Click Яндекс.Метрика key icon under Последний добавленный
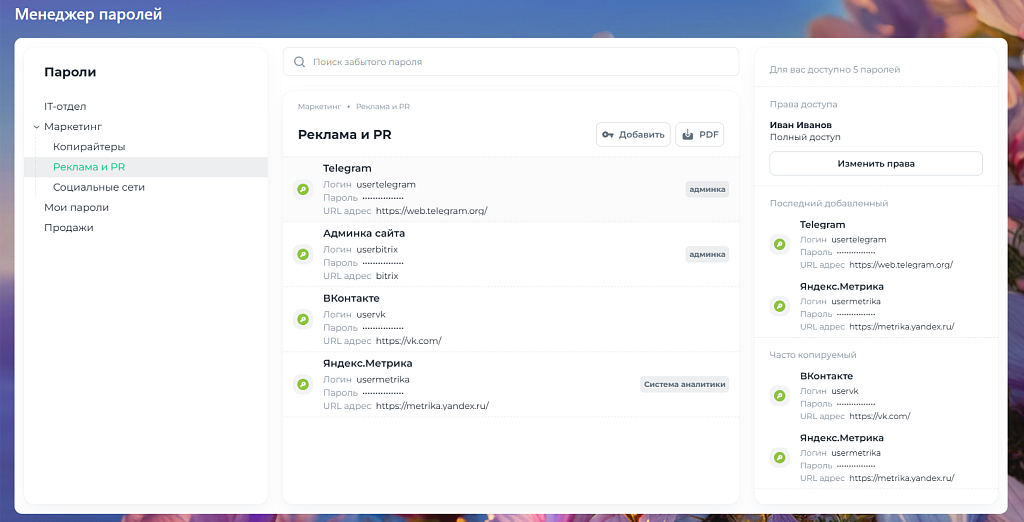This screenshot has height=522, width=1024. (x=780, y=306)
